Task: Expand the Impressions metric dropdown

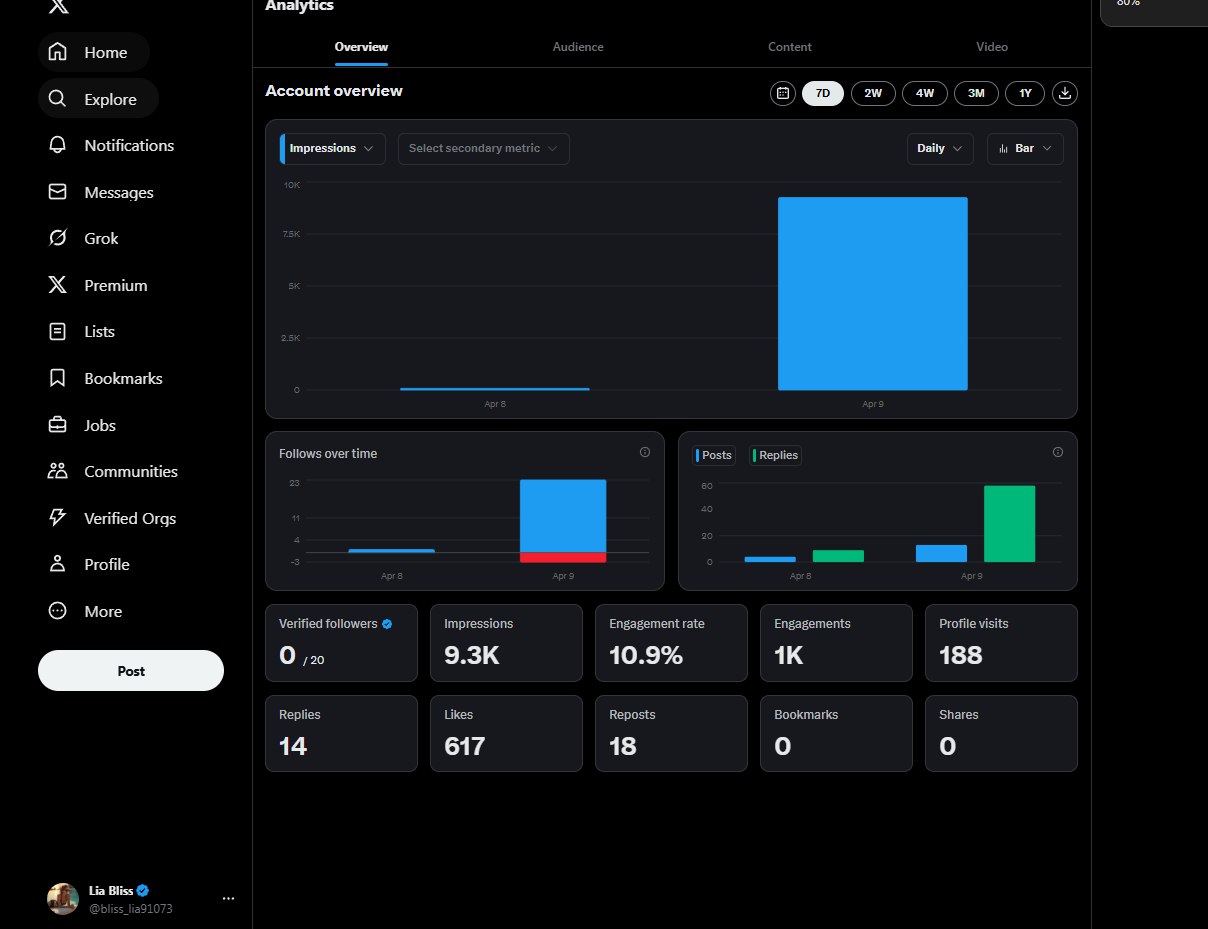Action: point(332,148)
